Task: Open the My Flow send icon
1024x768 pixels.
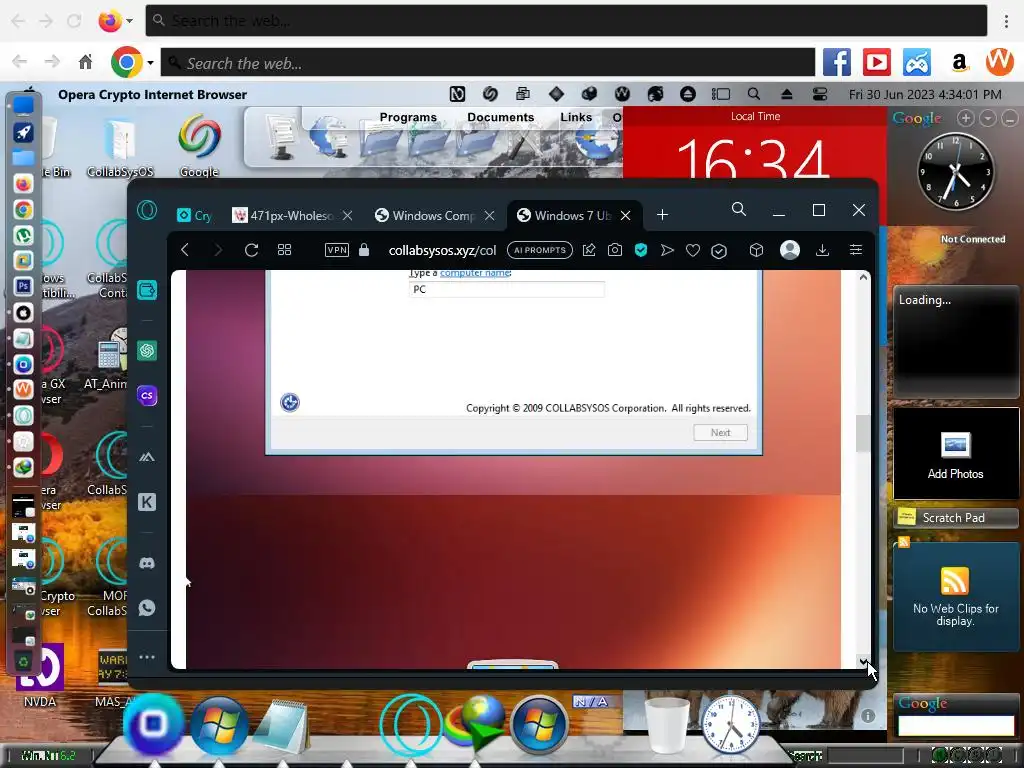Action: click(x=667, y=250)
